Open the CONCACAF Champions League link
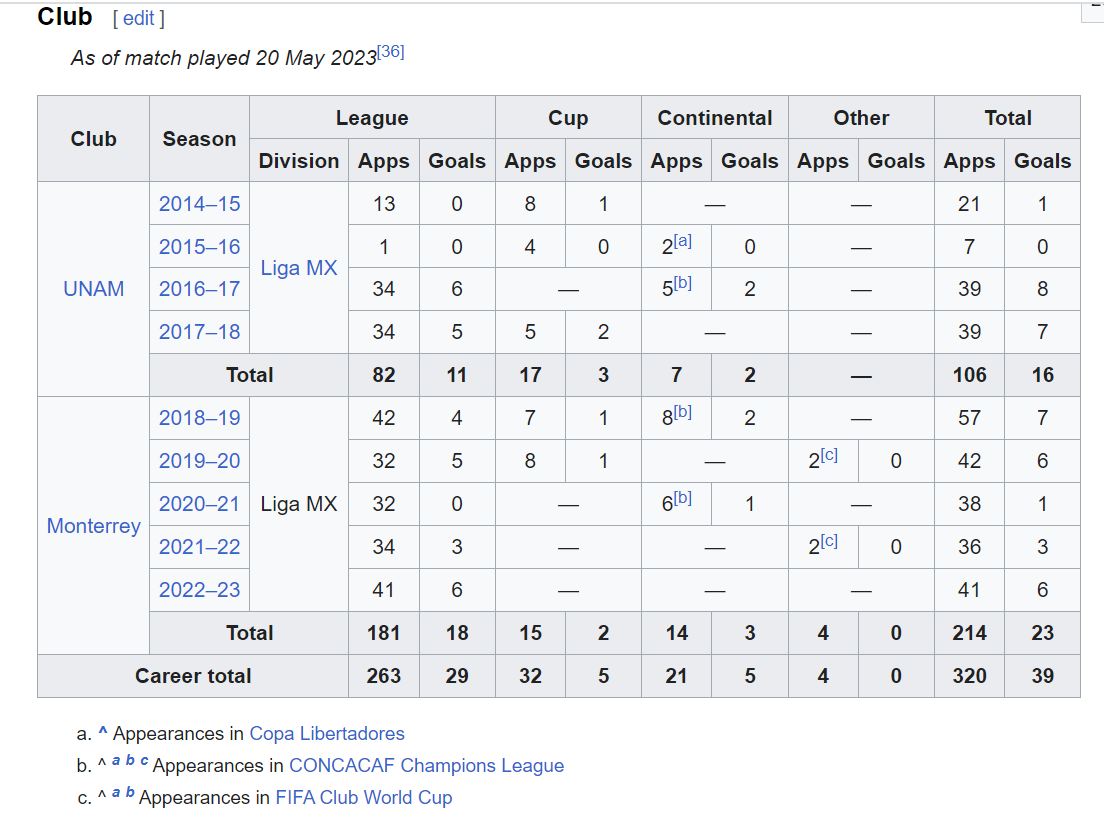1104x839 pixels. coord(427,765)
